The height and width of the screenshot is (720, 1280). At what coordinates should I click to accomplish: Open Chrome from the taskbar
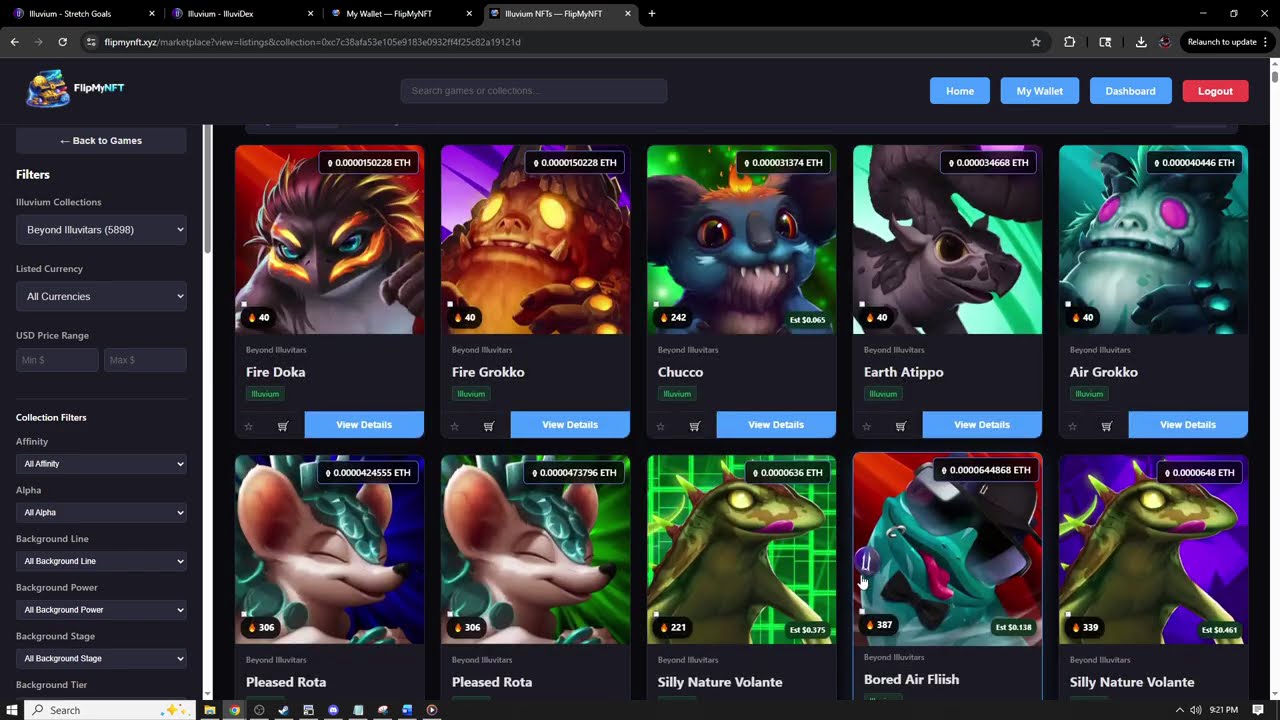(234, 710)
